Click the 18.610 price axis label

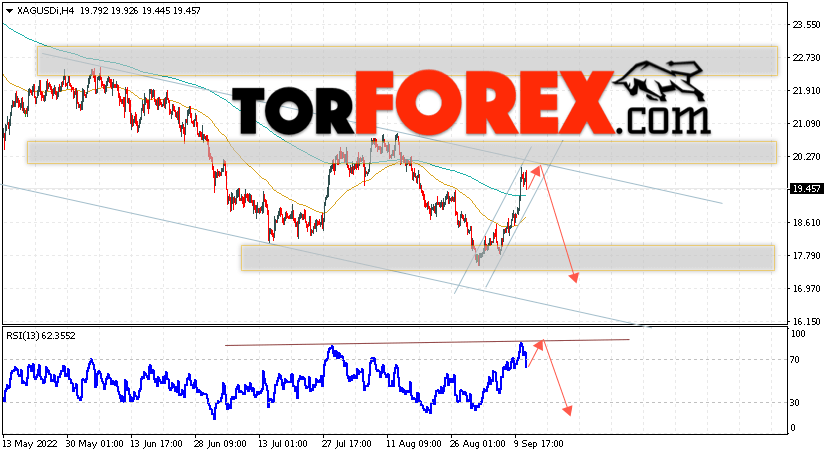pos(806,223)
